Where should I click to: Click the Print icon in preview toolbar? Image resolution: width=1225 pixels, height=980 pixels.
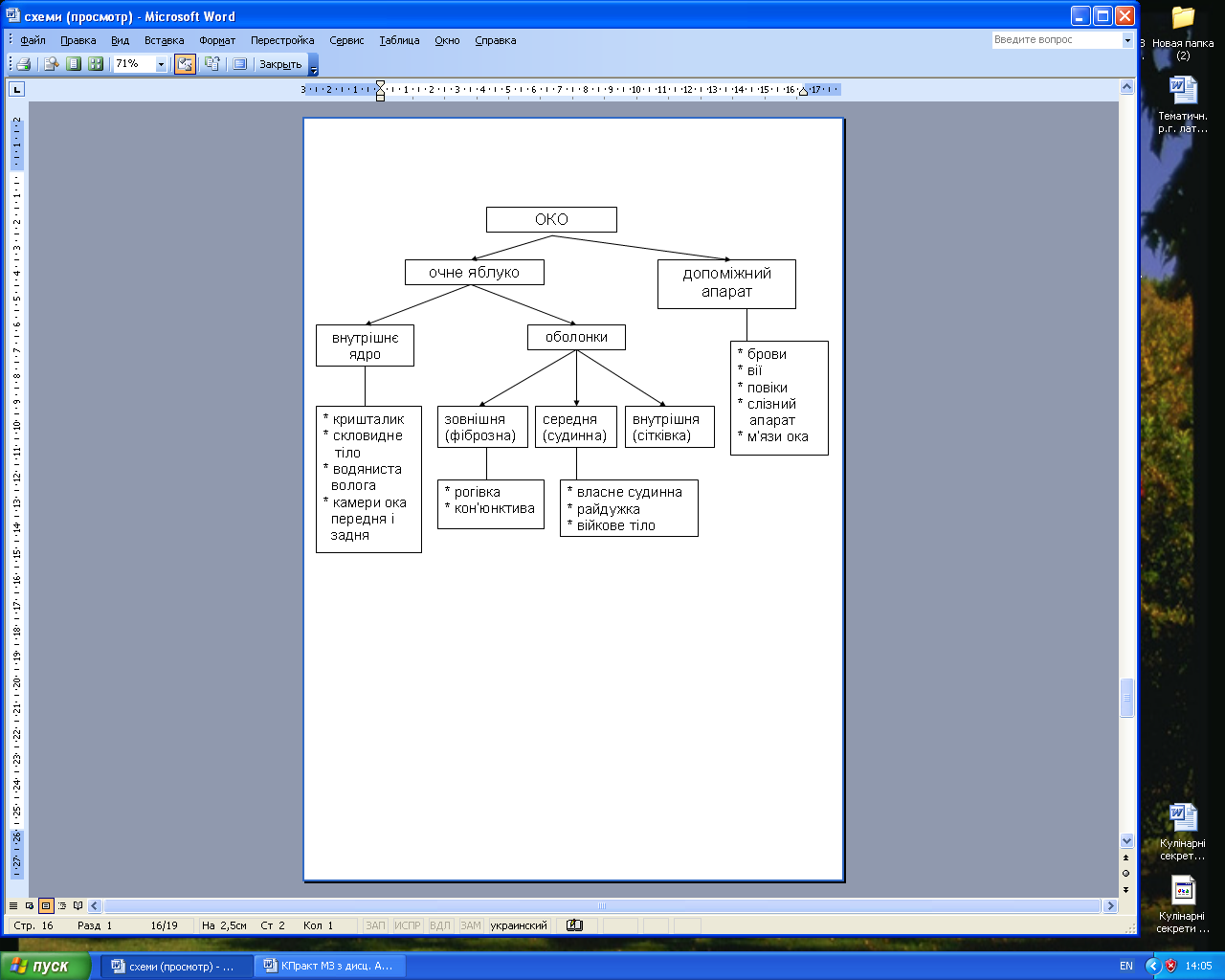click(24, 64)
